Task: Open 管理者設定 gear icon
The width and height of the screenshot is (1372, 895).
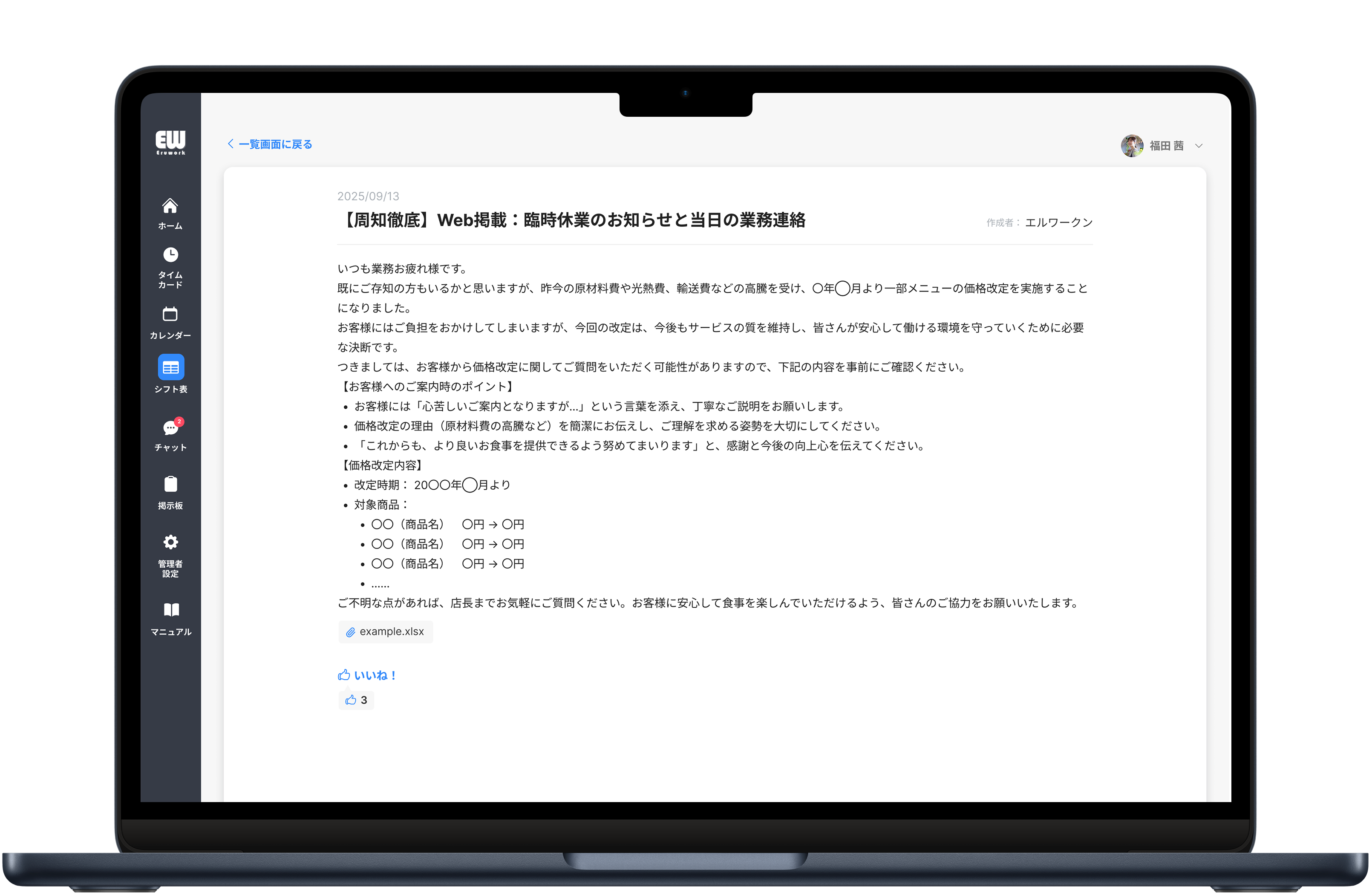Action: (170, 542)
